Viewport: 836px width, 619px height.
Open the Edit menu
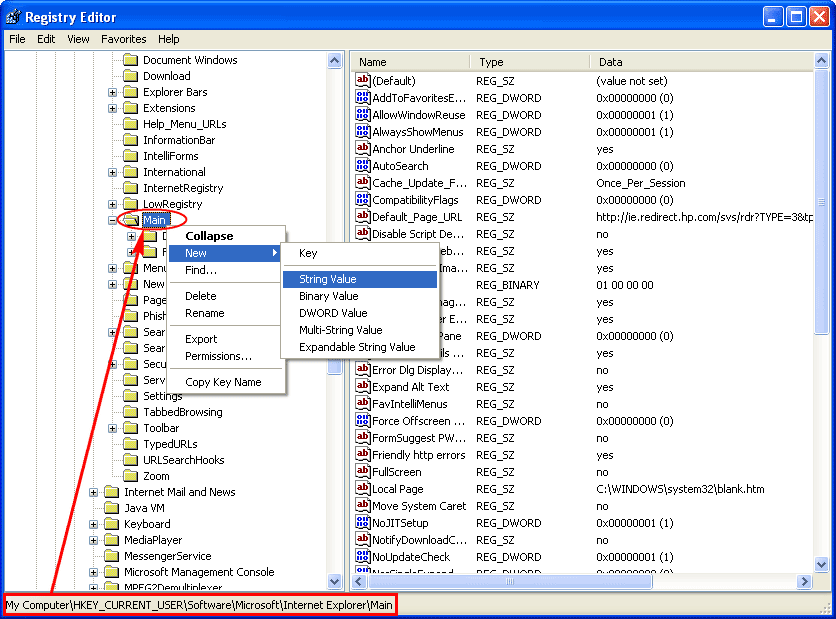click(x=46, y=39)
